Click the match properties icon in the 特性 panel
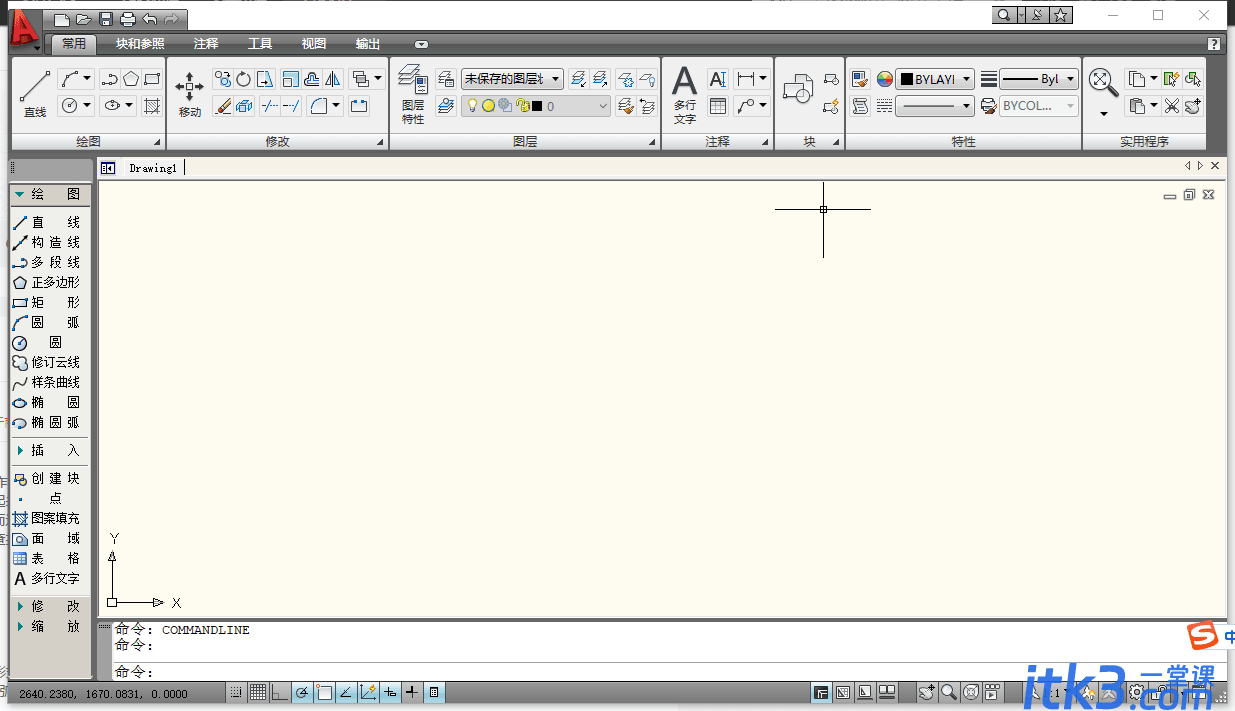1235x711 pixels. point(860,79)
